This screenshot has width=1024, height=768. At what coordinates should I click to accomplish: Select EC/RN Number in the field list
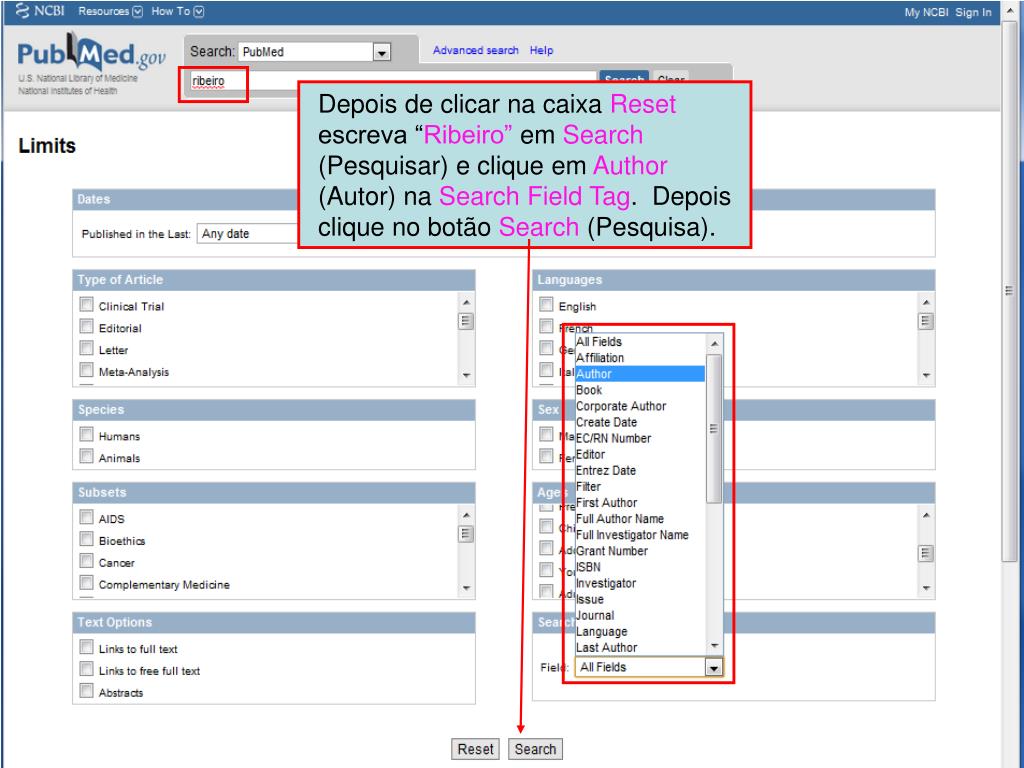(639, 438)
